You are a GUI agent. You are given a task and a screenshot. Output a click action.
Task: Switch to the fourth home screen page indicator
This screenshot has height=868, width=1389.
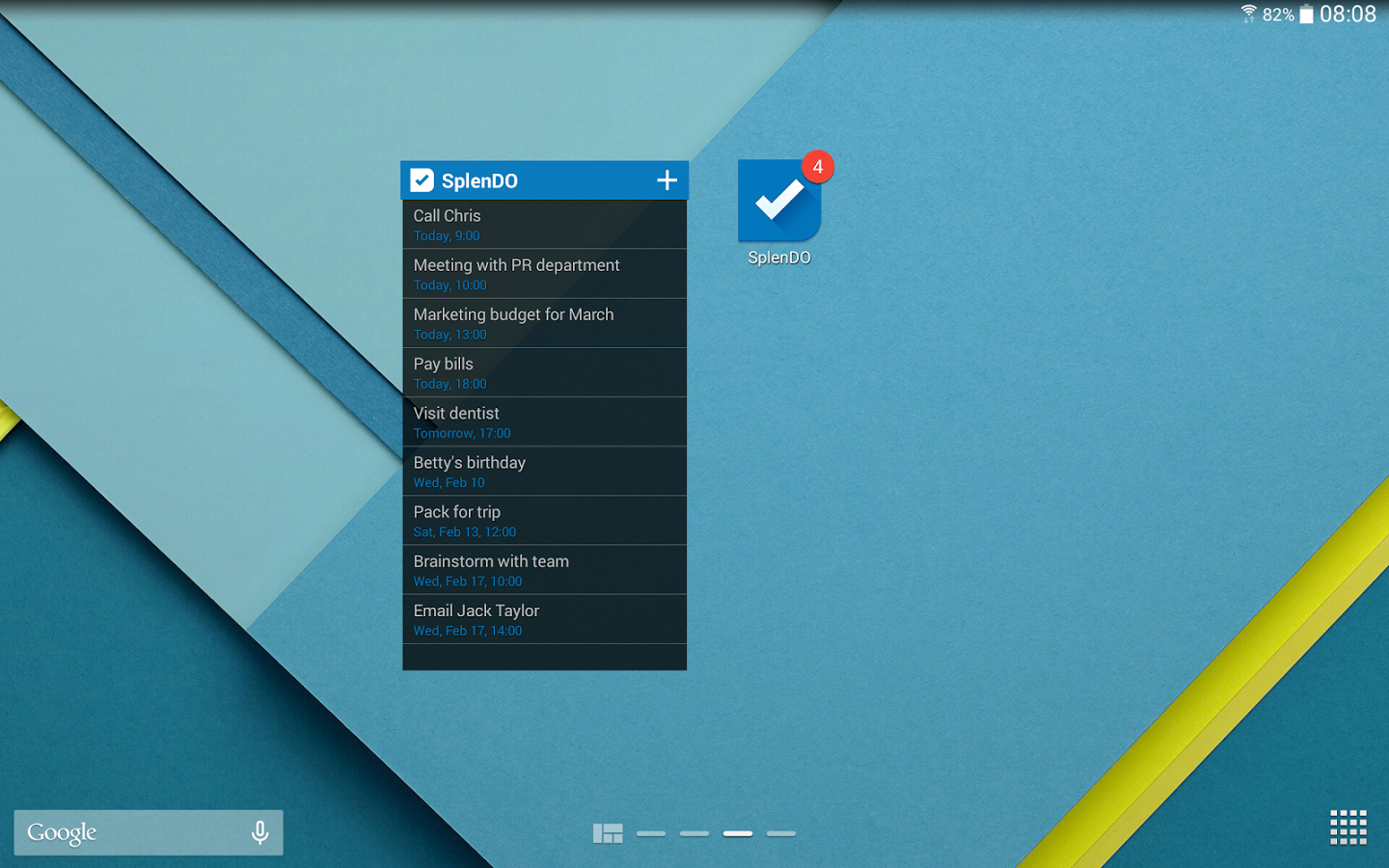(x=781, y=833)
